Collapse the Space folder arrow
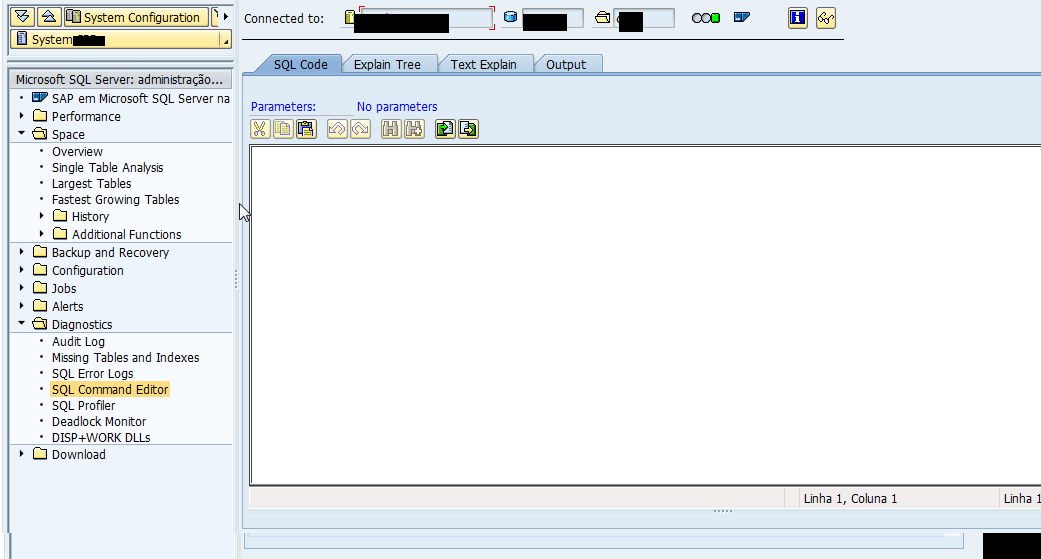Viewport: 1041px width, 559px height. point(21,133)
